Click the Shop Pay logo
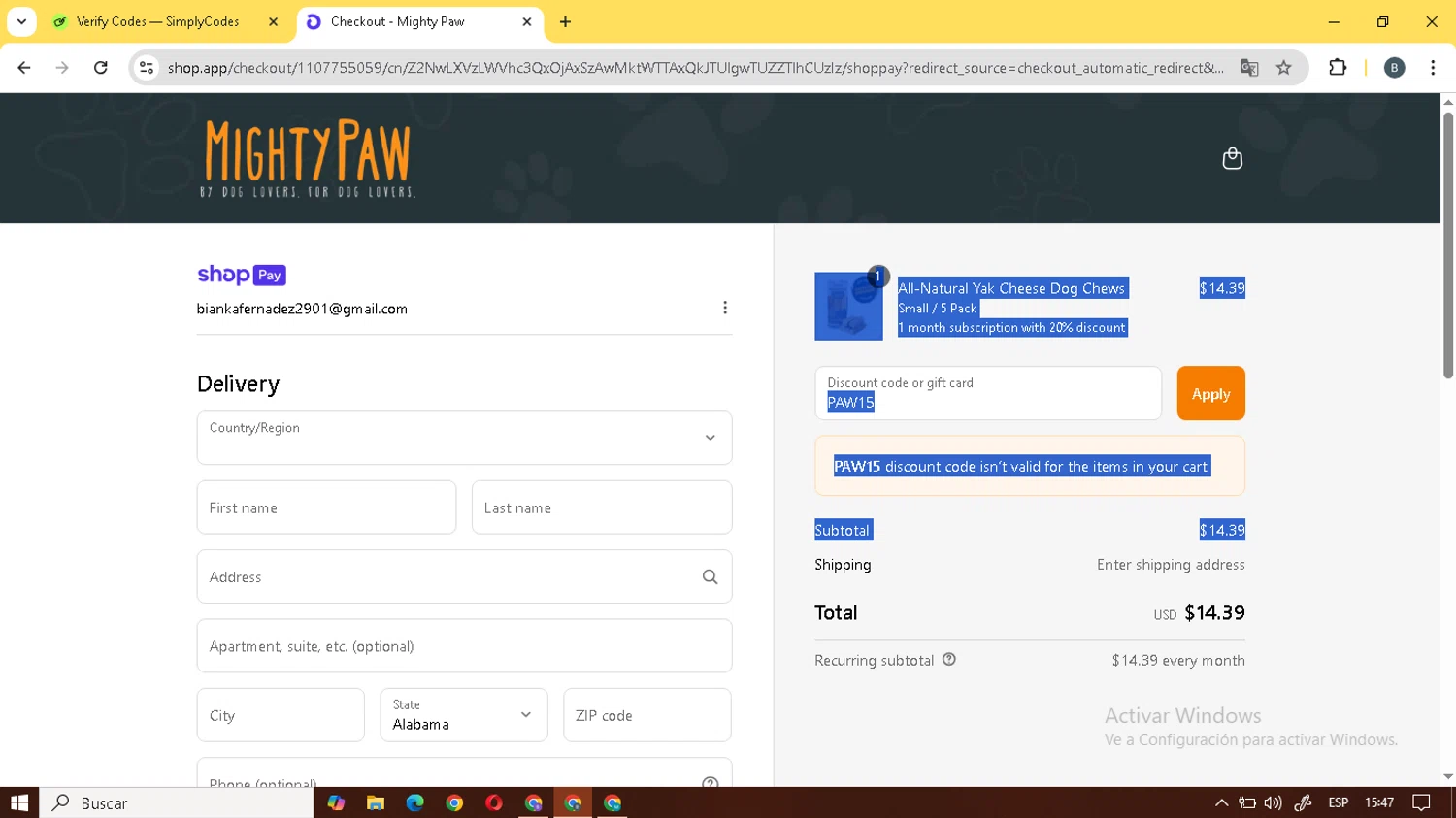Viewport: 1456px width, 818px height. 242,275
